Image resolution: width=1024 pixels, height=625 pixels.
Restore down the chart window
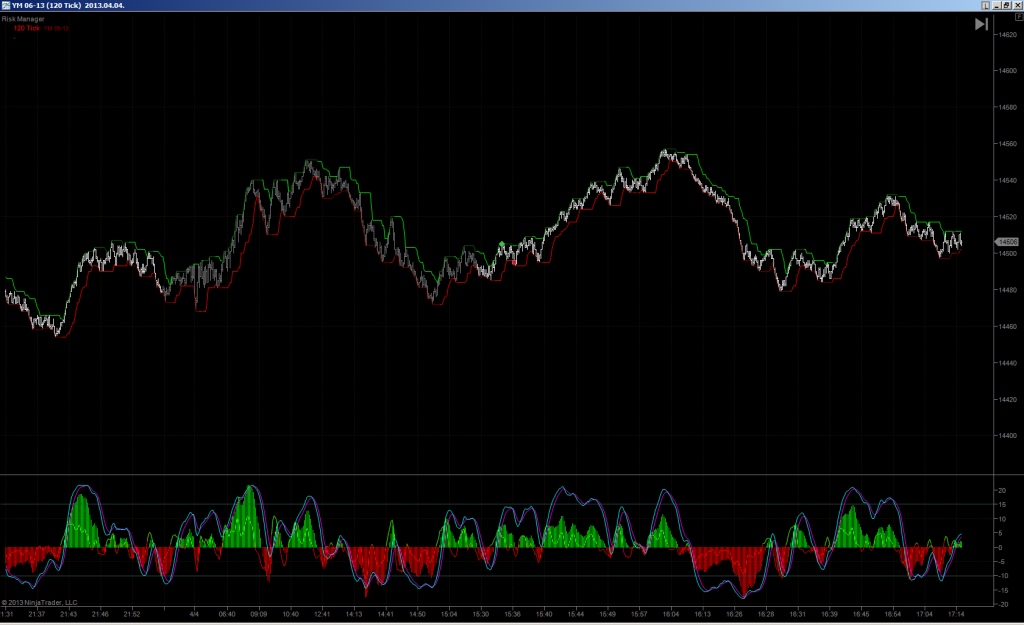click(x=1006, y=5)
